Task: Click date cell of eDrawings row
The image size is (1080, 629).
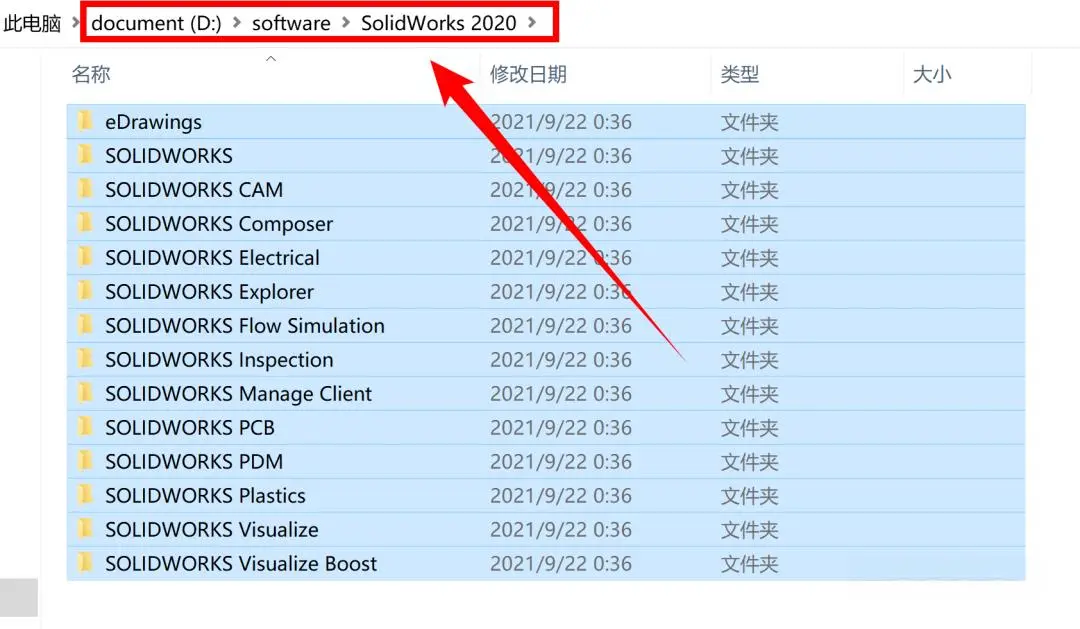Action: click(x=561, y=122)
